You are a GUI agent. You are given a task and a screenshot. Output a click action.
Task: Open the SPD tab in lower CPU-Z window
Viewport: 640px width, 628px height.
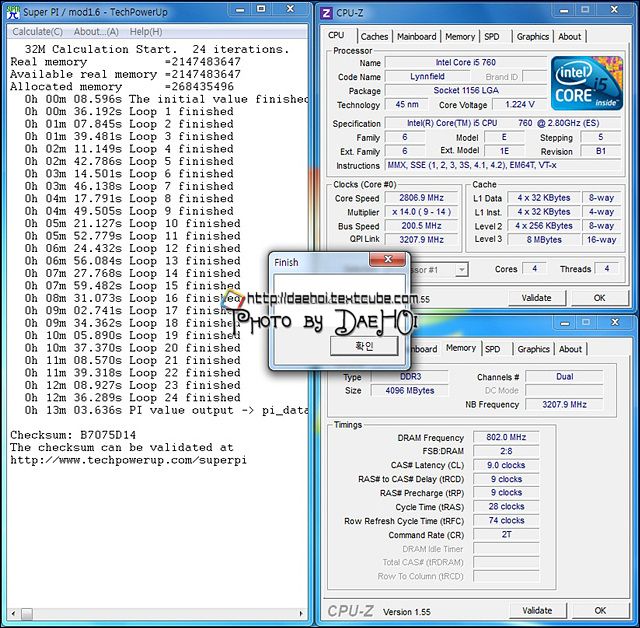click(493, 349)
